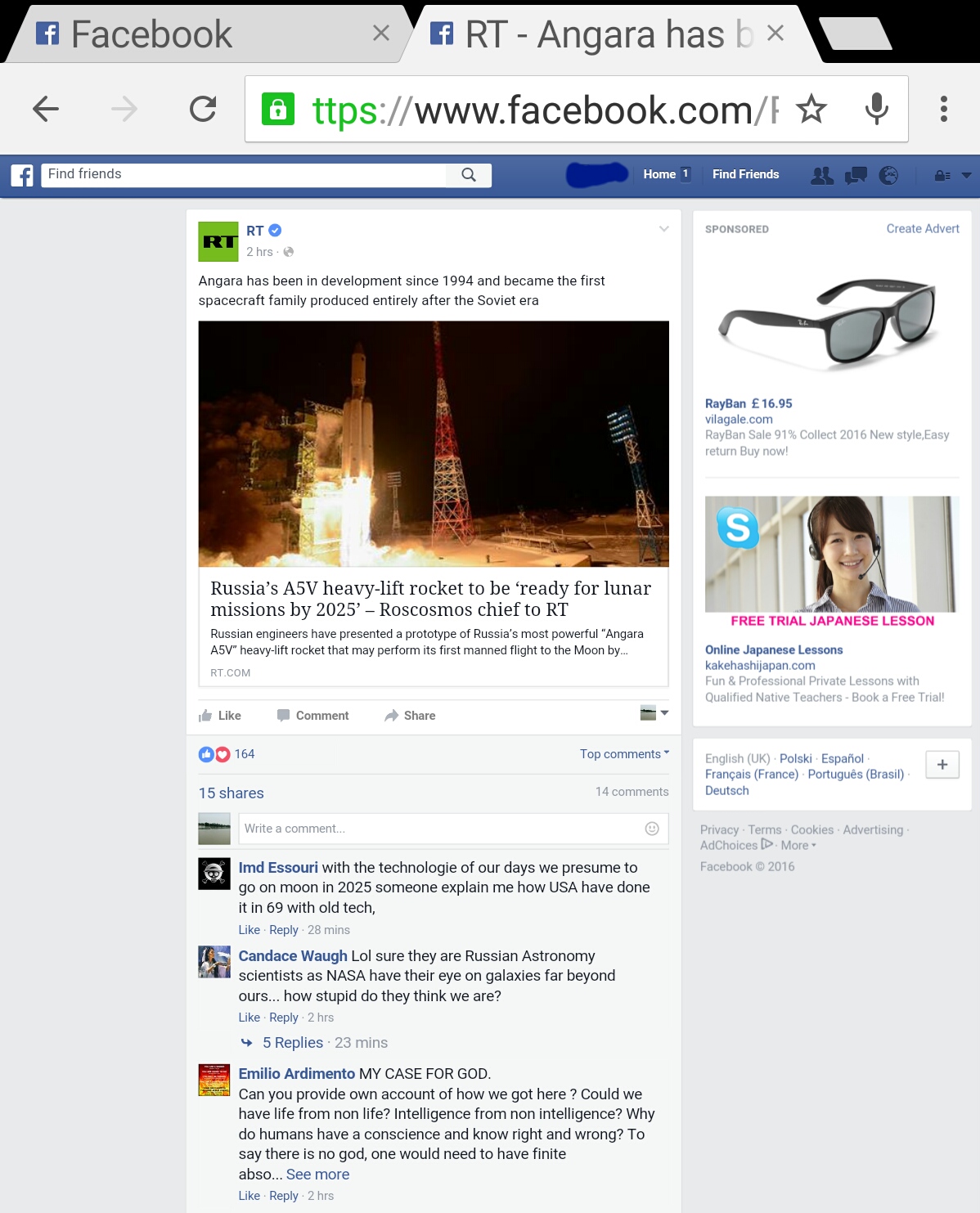This screenshot has height=1213, width=980.
Task: Open Emilio Ardimento's profile
Action: 297,1074
